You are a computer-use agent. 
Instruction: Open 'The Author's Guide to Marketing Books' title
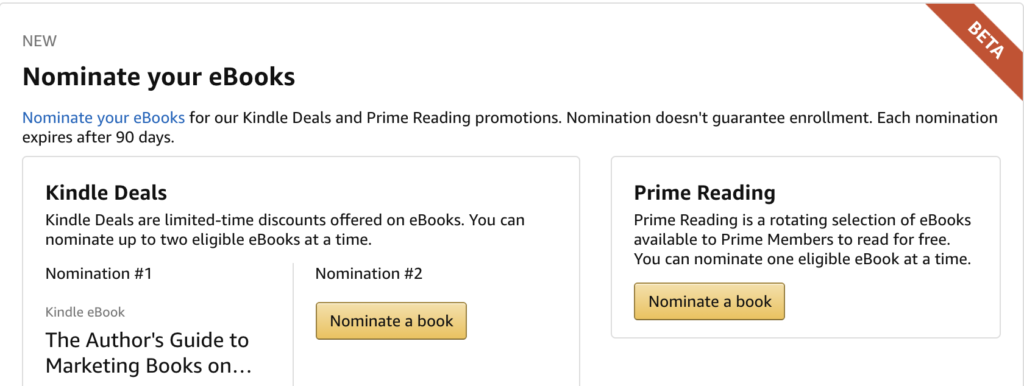click(148, 353)
